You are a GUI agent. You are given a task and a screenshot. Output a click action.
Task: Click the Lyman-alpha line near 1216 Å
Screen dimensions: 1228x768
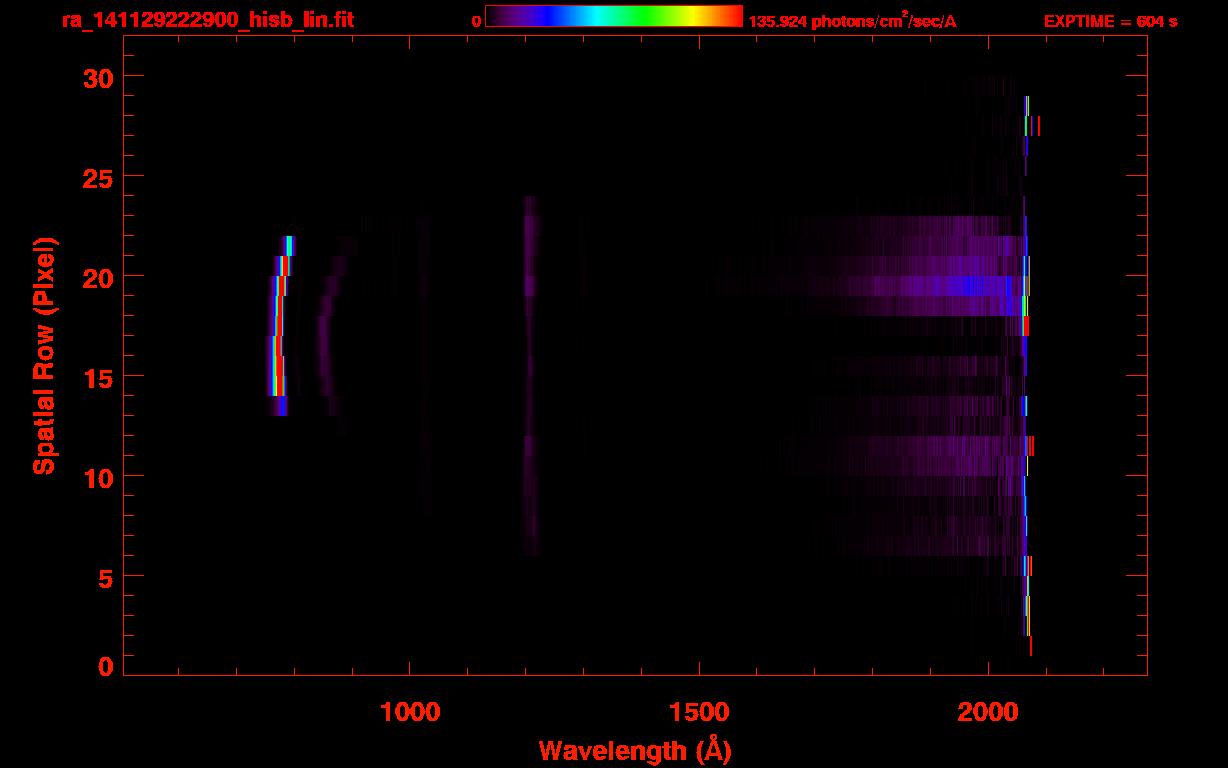(x=529, y=376)
